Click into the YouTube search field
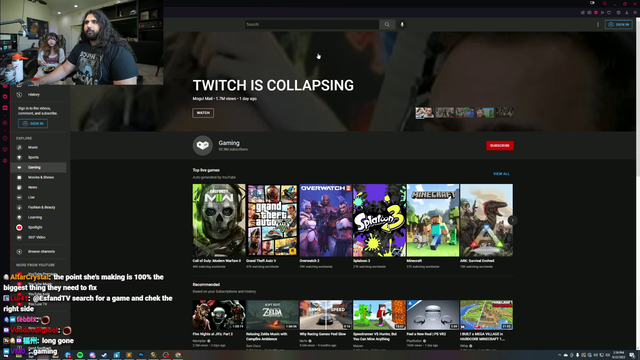The height and width of the screenshot is (360, 640). coord(312,24)
